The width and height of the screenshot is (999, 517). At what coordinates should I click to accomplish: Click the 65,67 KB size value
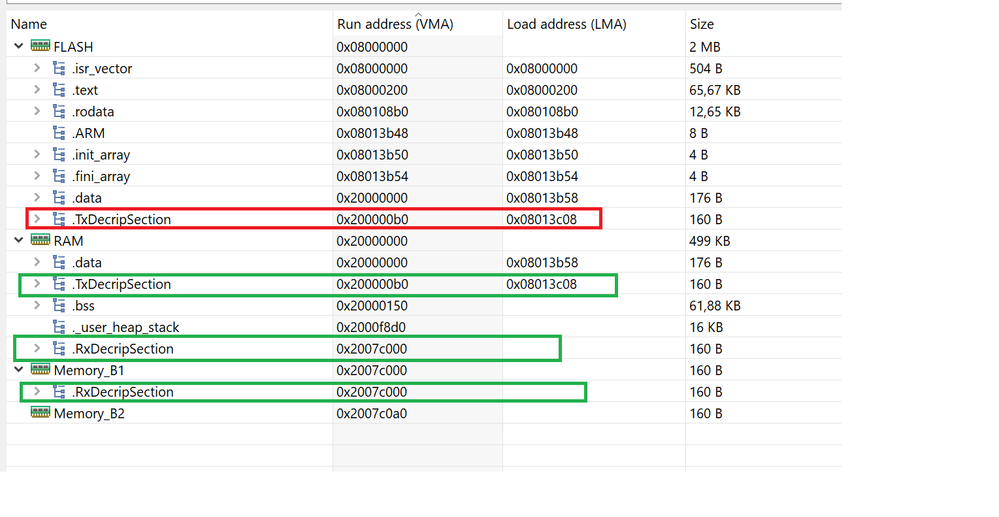coord(715,90)
